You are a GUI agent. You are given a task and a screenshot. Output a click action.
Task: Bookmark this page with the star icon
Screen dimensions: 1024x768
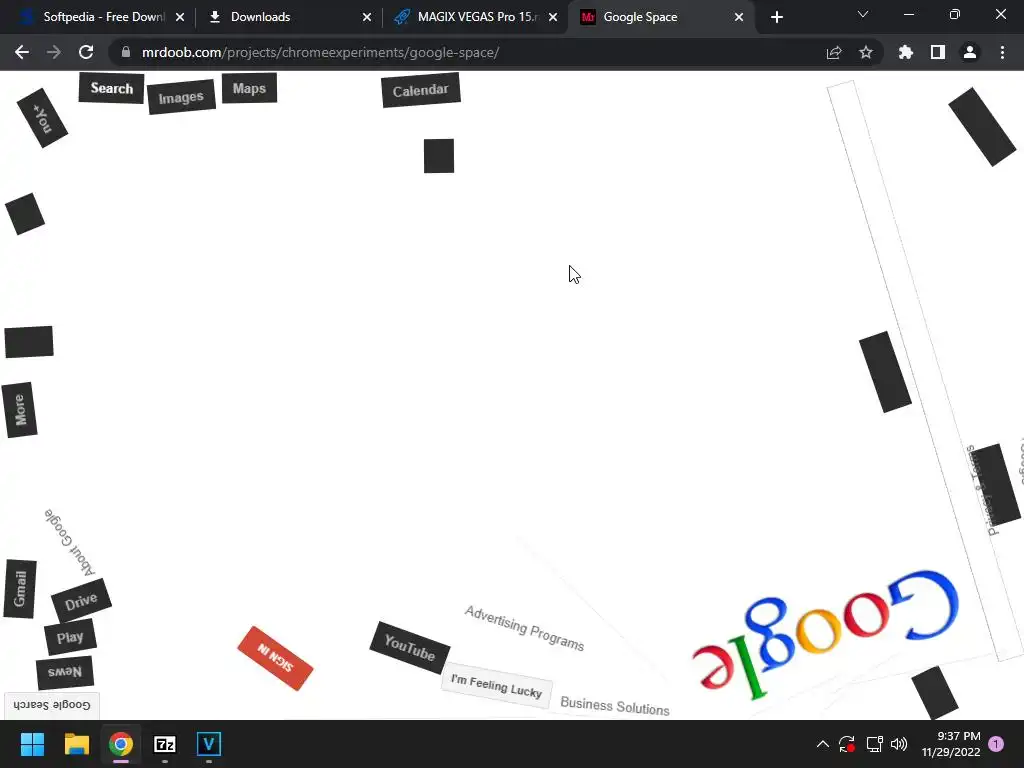[866, 52]
